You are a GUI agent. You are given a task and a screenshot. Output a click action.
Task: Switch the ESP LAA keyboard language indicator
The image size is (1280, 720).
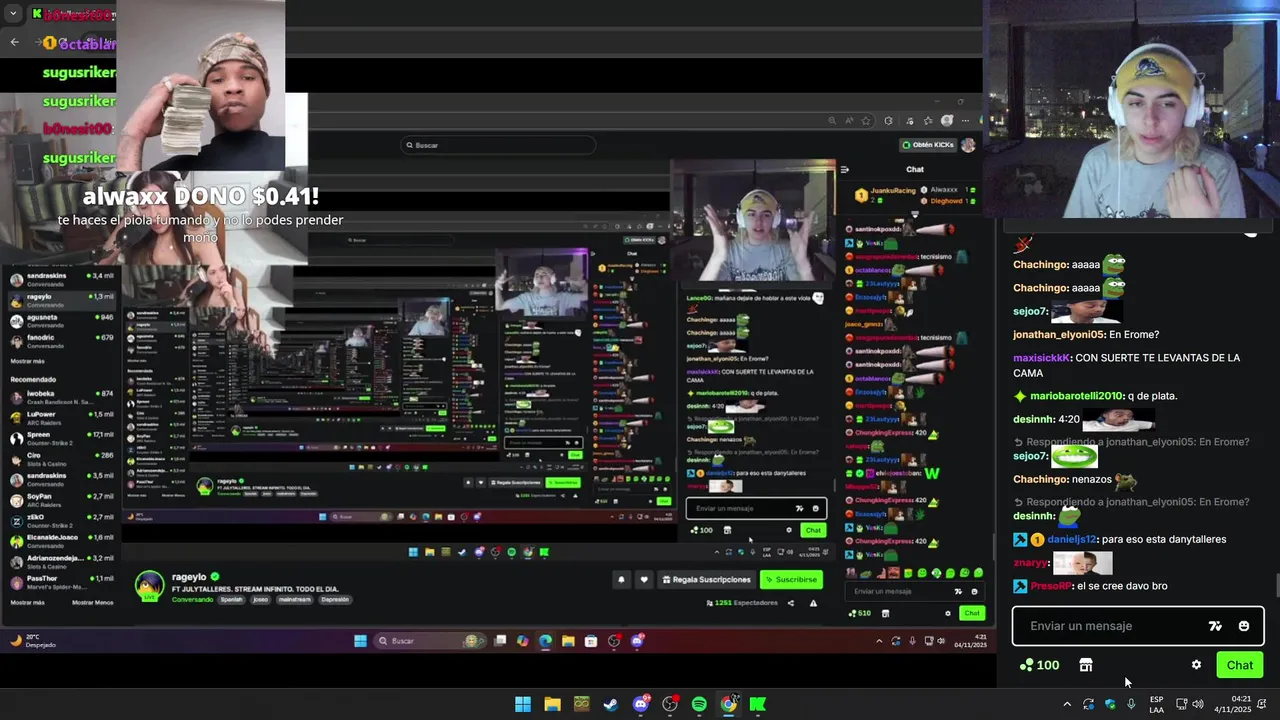coord(1156,704)
